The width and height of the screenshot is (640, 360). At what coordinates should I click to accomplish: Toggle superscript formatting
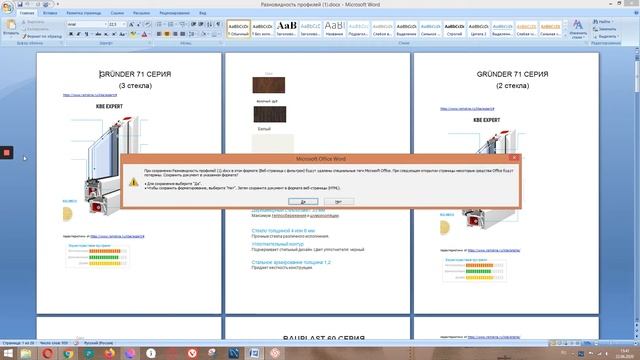114,34
